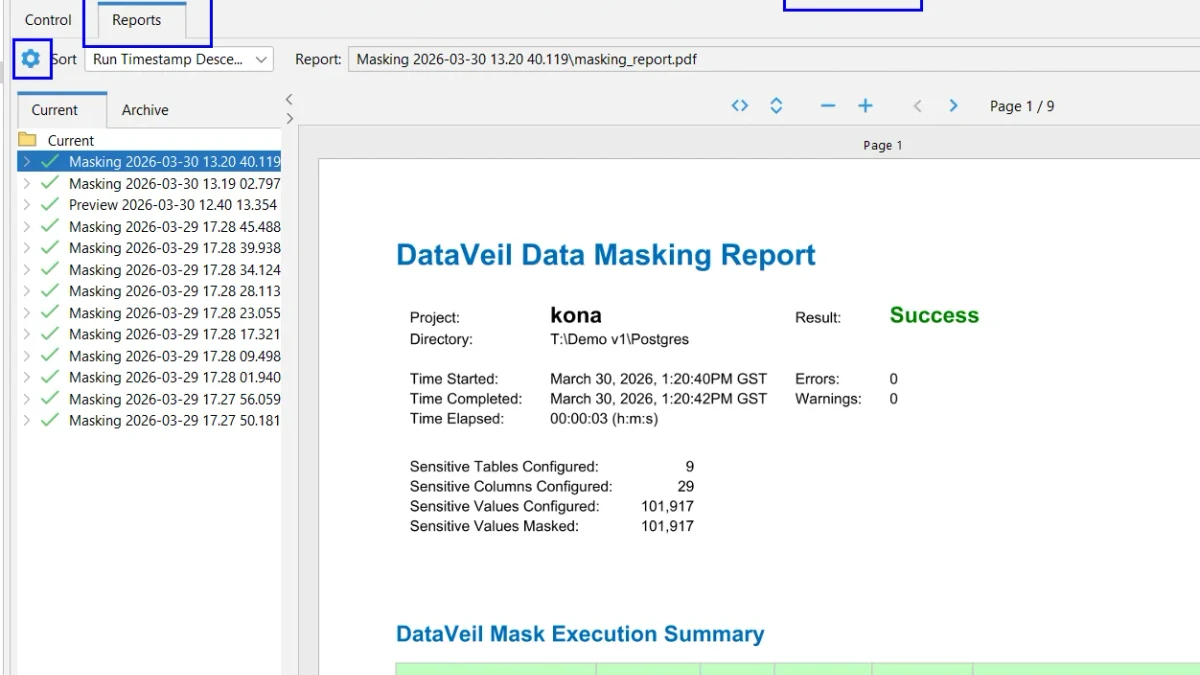Expand the Masking 2026-03-30 13.20 40.119 node
The width and height of the screenshot is (1200, 675).
click(26, 162)
